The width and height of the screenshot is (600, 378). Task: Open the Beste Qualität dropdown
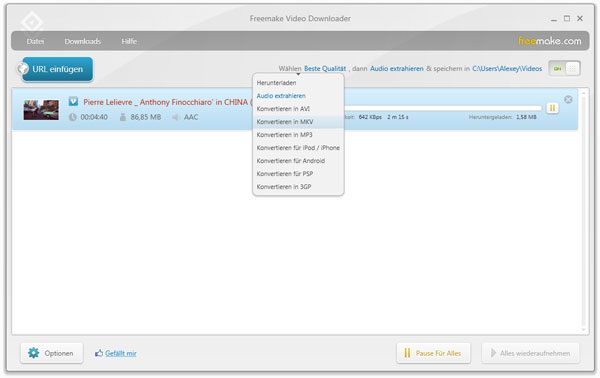325,68
